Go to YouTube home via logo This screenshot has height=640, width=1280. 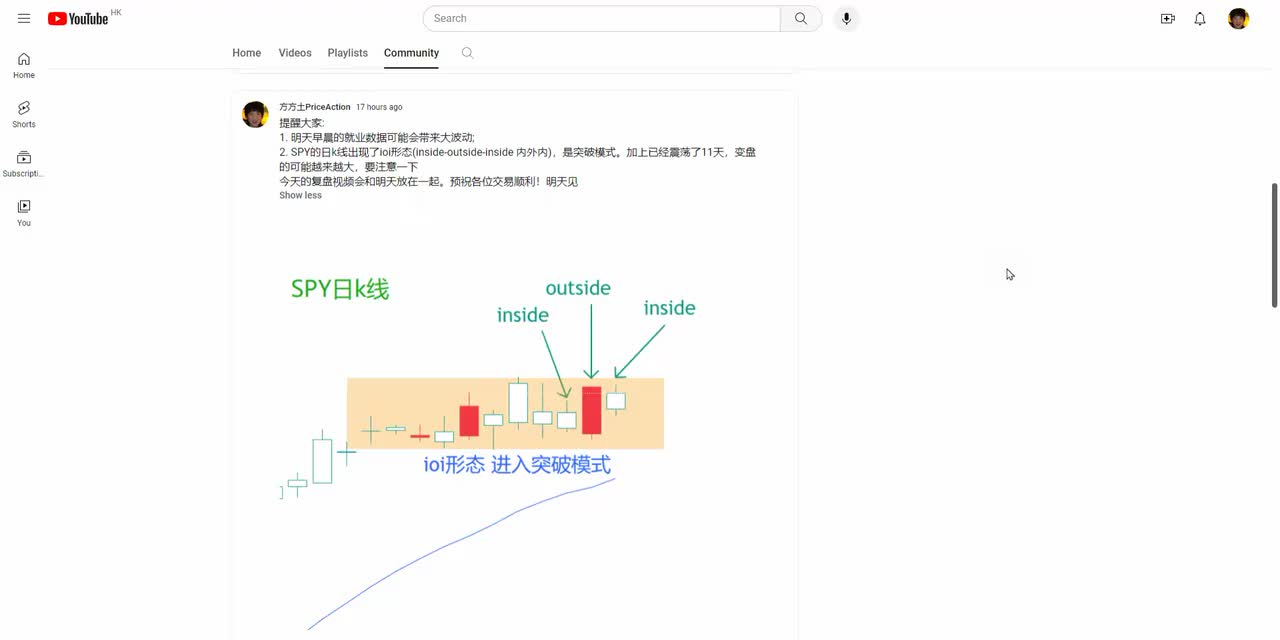click(x=78, y=18)
